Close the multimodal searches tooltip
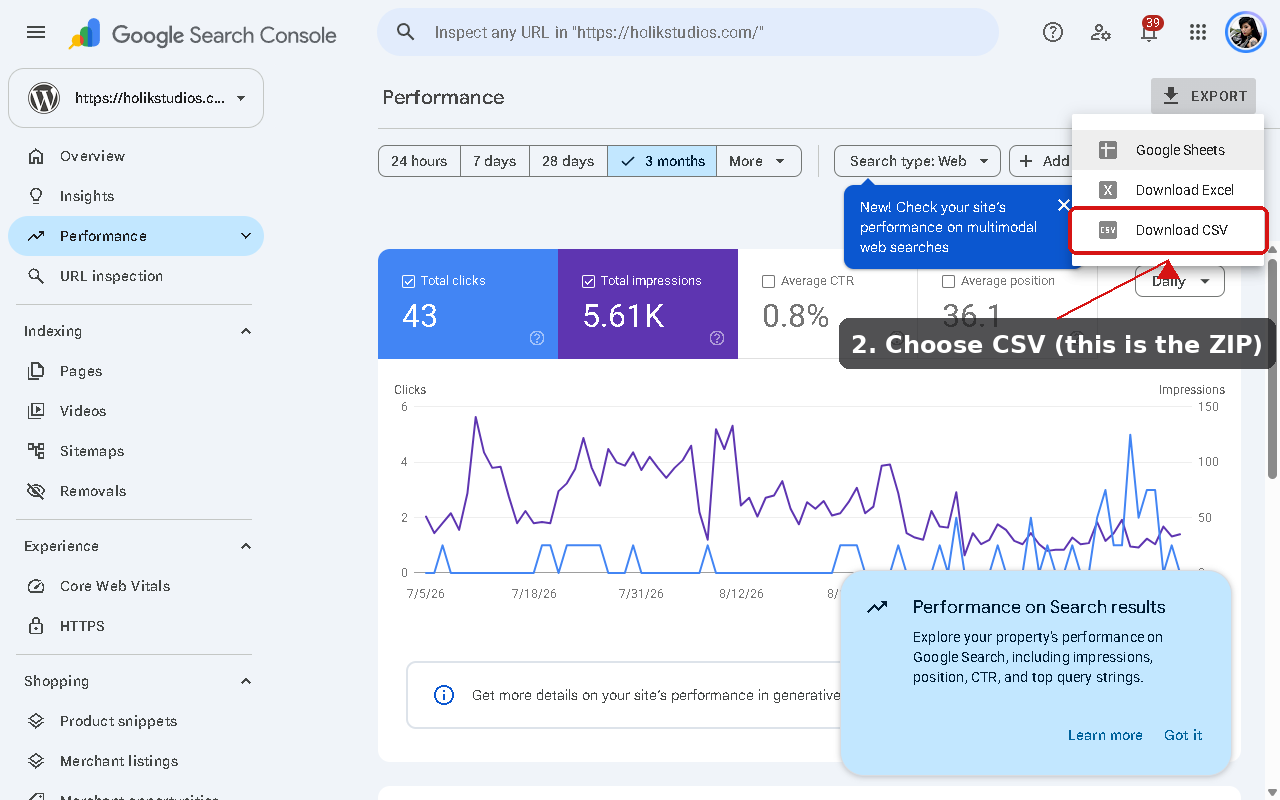The width and height of the screenshot is (1280, 800). 1063,205
